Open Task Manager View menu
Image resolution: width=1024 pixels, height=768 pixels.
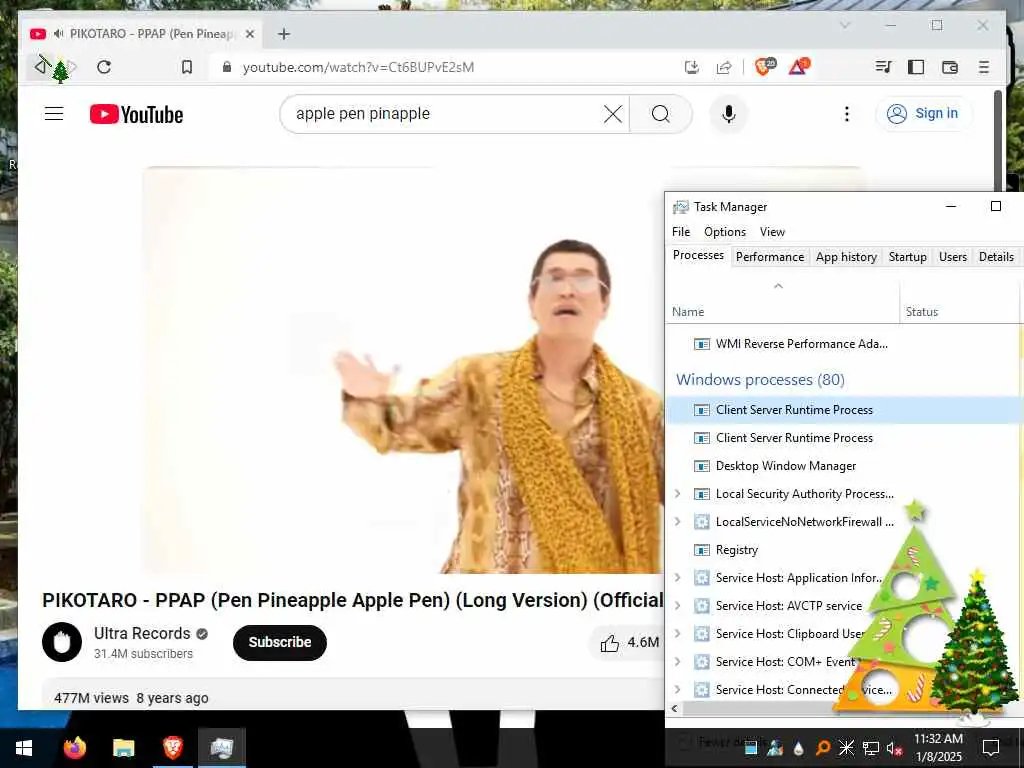[x=772, y=232]
